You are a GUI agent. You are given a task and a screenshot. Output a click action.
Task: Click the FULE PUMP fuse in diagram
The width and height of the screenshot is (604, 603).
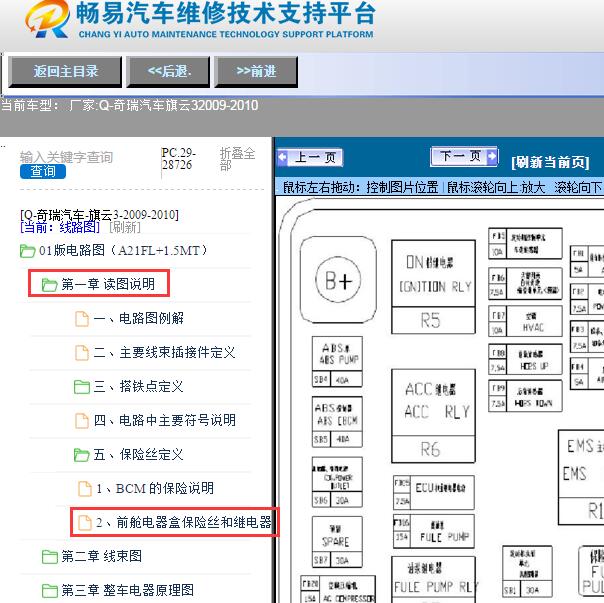click(434, 531)
